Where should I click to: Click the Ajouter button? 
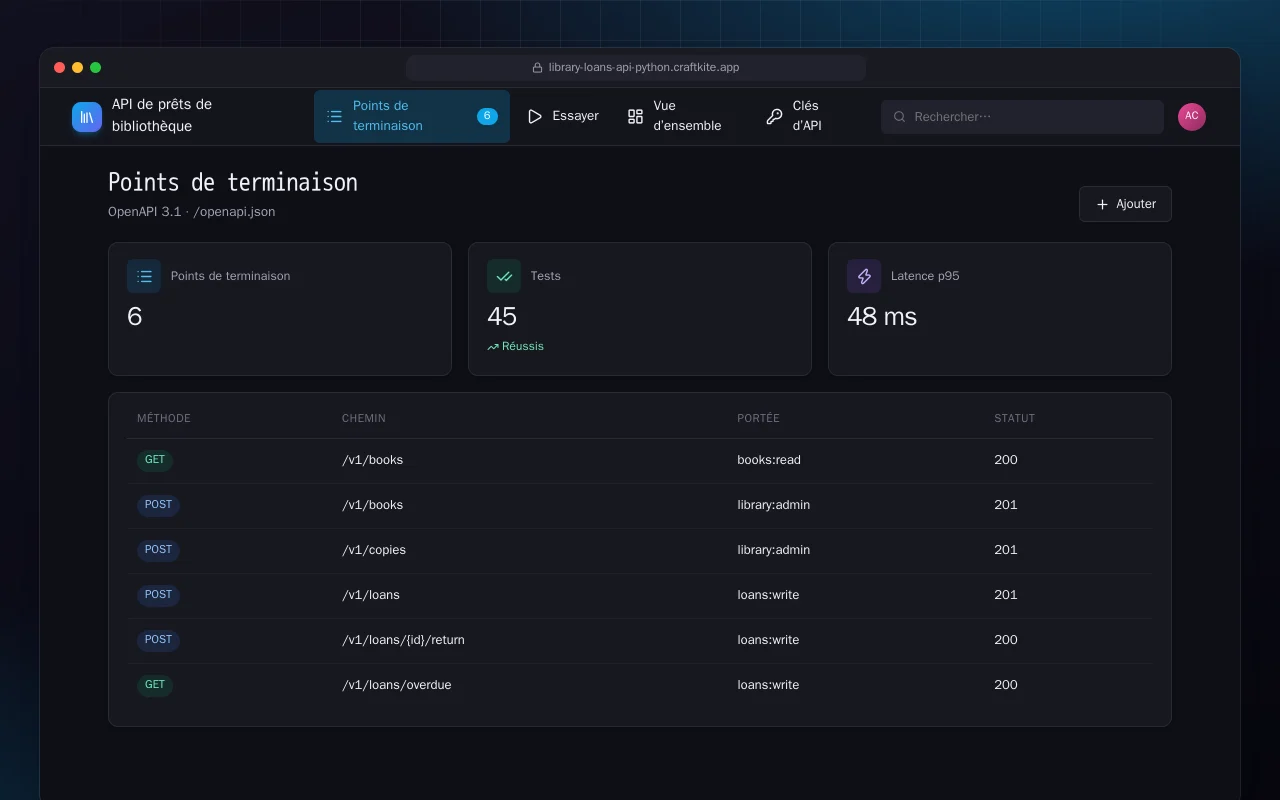(1125, 204)
